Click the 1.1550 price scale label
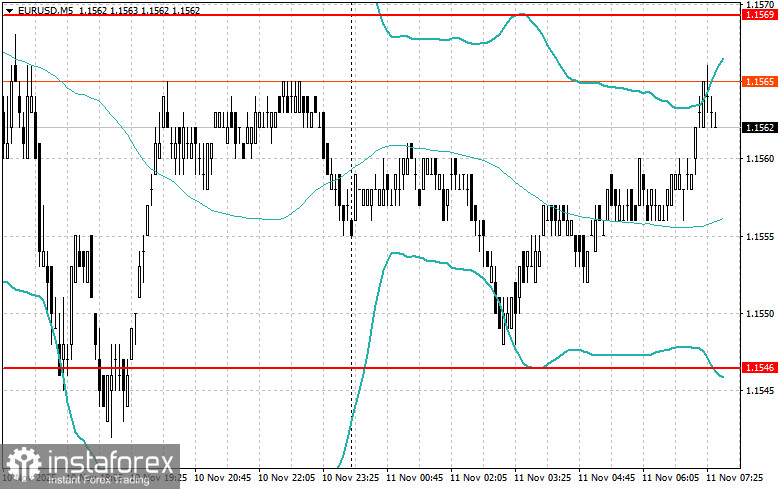781x489 pixels. [760, 314]
